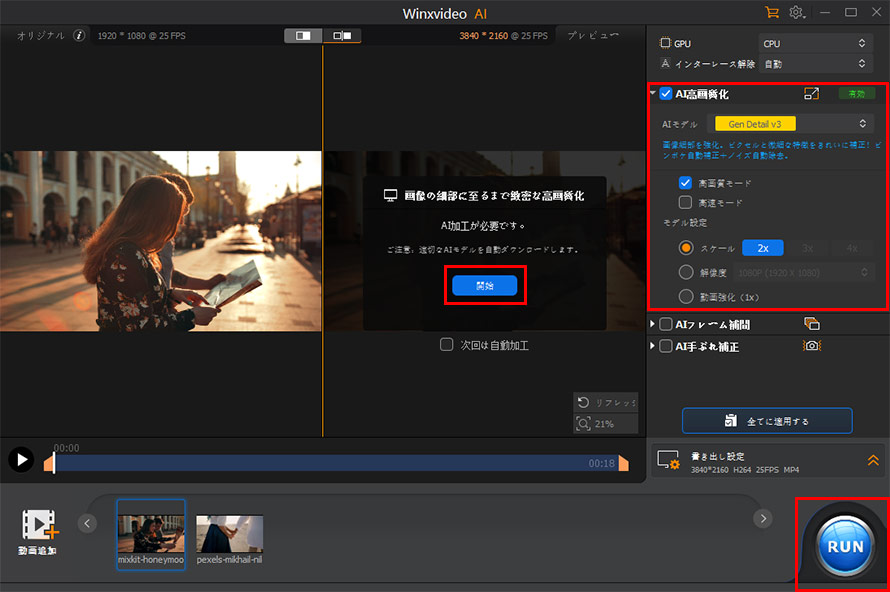Enable the AI手ぶれ補正 checkbox
Screen dimensions: 890x592
pos(666,346)
